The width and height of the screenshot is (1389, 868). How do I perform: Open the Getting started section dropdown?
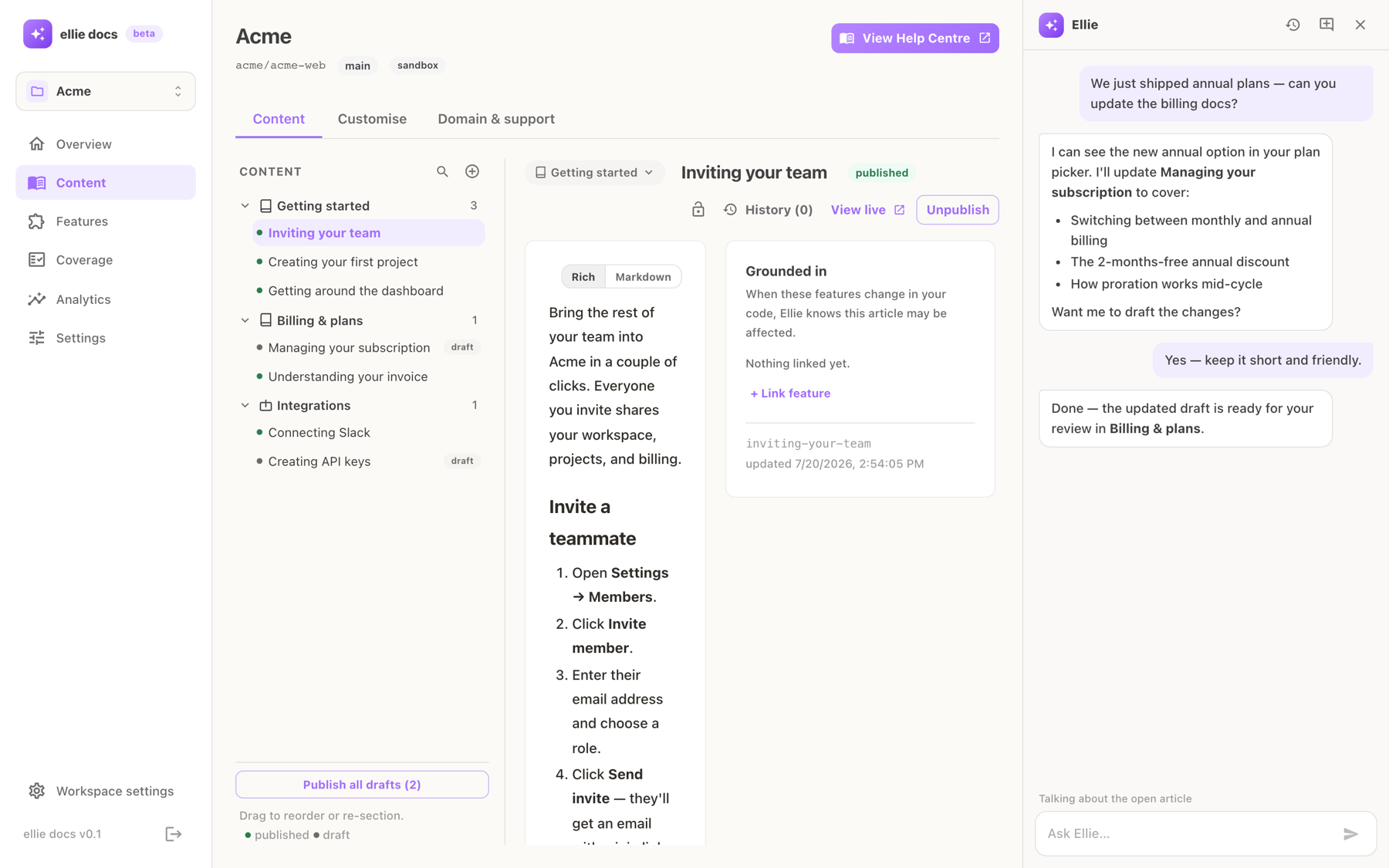(594, 172)
